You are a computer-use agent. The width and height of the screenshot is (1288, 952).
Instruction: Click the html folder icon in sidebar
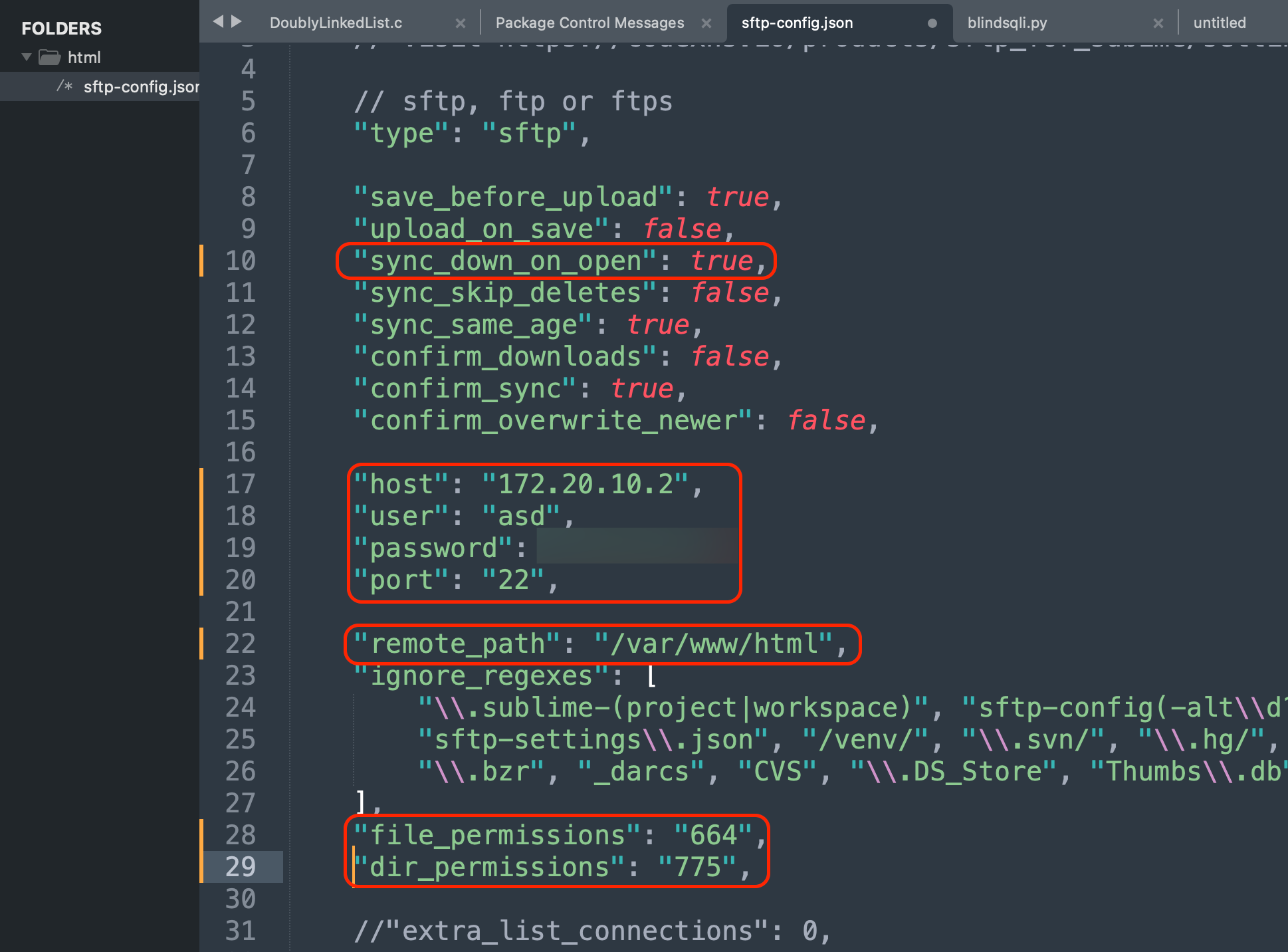(50, 58)
